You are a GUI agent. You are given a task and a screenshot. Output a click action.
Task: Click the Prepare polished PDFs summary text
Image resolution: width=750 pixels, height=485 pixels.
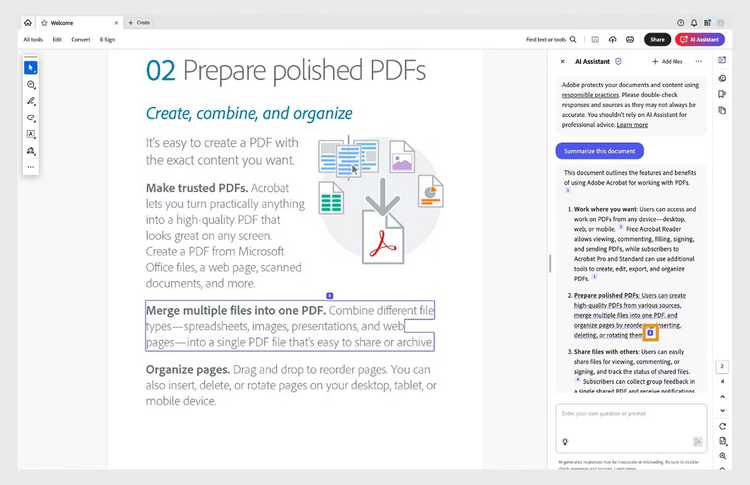630,315
